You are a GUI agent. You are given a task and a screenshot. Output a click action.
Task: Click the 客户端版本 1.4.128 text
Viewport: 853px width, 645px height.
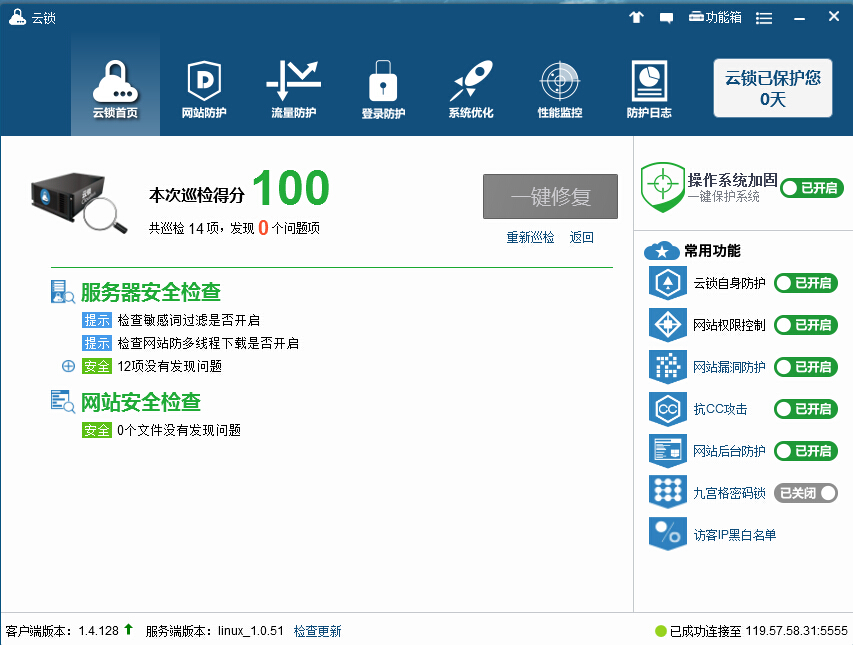point(62,631)
